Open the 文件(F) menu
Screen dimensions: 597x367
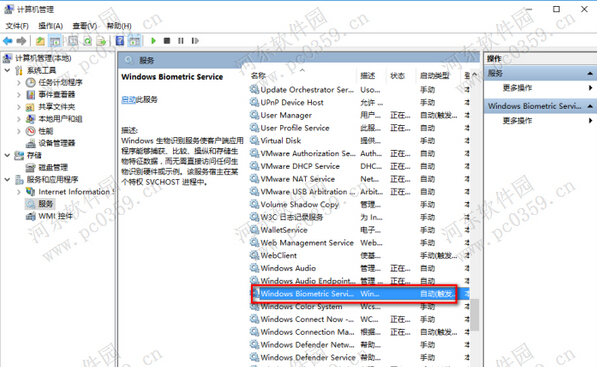tap(17, 26)
